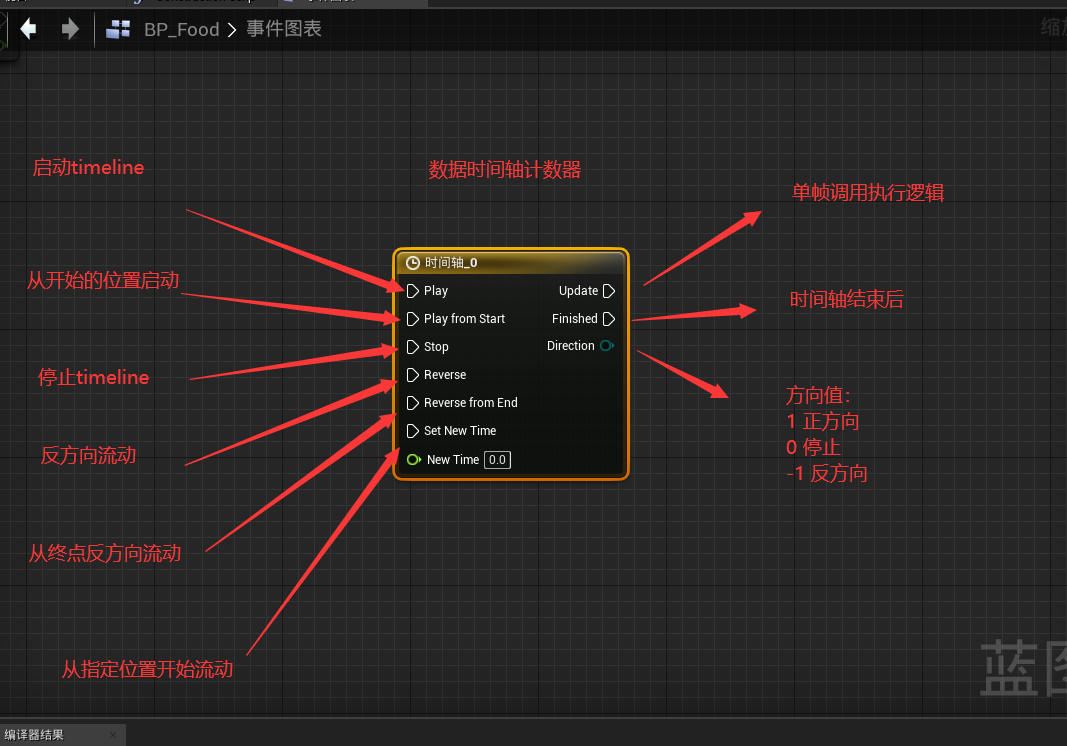Click the Direction output data pin
The image size is (1067, 746).
coord(607,346)
